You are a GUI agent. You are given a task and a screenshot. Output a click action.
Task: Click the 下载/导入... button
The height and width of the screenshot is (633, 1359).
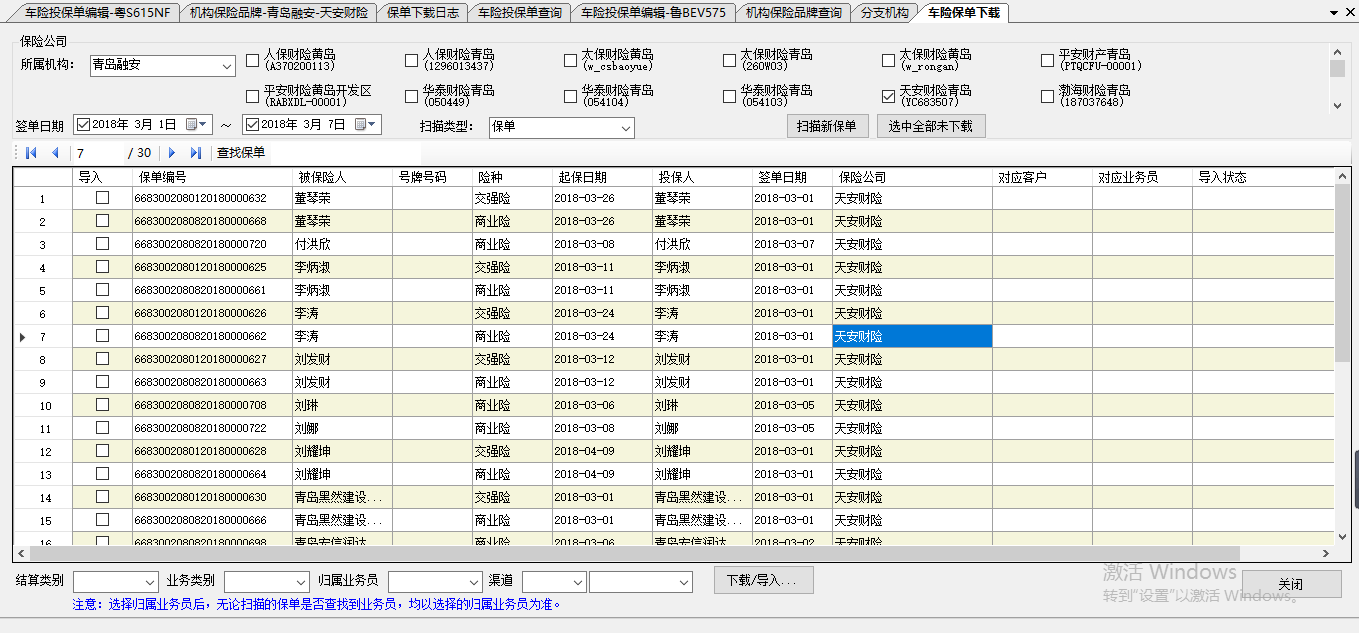pyautogui.click(x=763, y=581)
